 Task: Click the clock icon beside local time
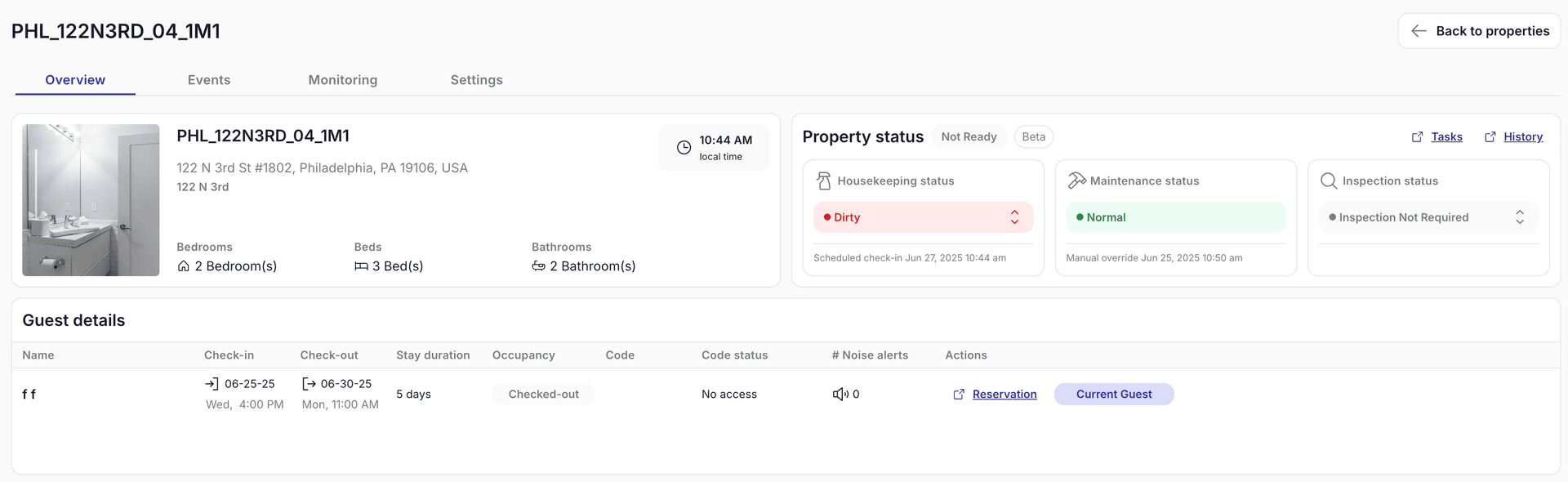tap(684, 147)
